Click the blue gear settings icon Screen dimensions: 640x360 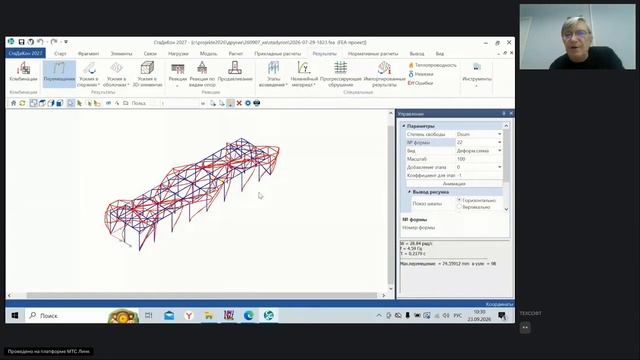248,103
